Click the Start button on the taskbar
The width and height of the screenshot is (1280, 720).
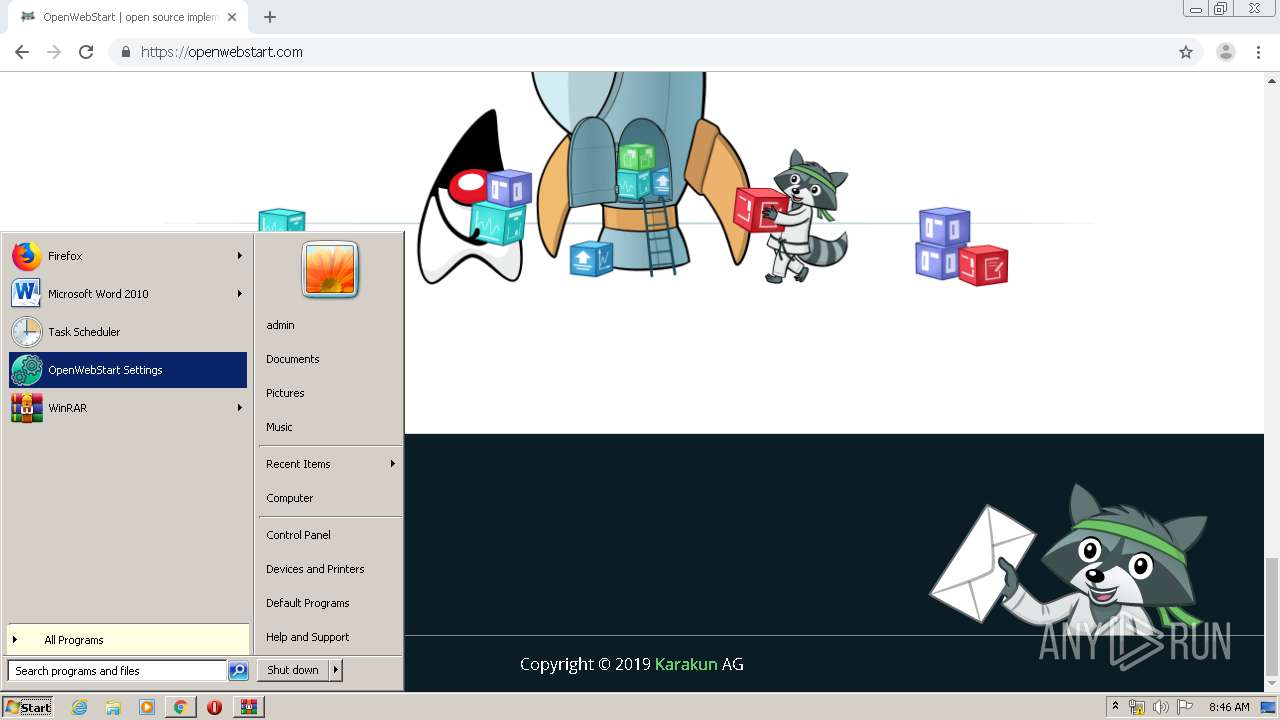pyautogui.click(x=28, y=707)
